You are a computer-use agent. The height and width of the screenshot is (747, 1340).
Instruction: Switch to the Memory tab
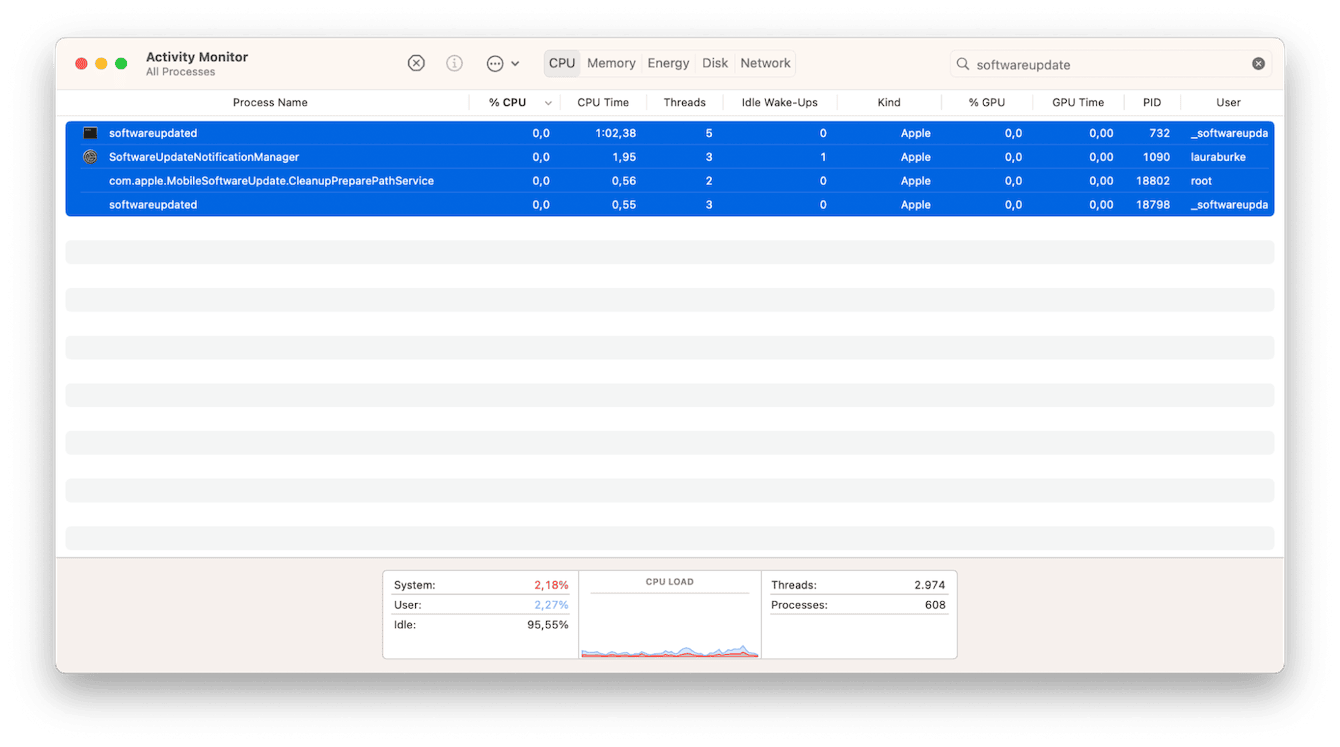pyautogui.click(x=611, y=62)
